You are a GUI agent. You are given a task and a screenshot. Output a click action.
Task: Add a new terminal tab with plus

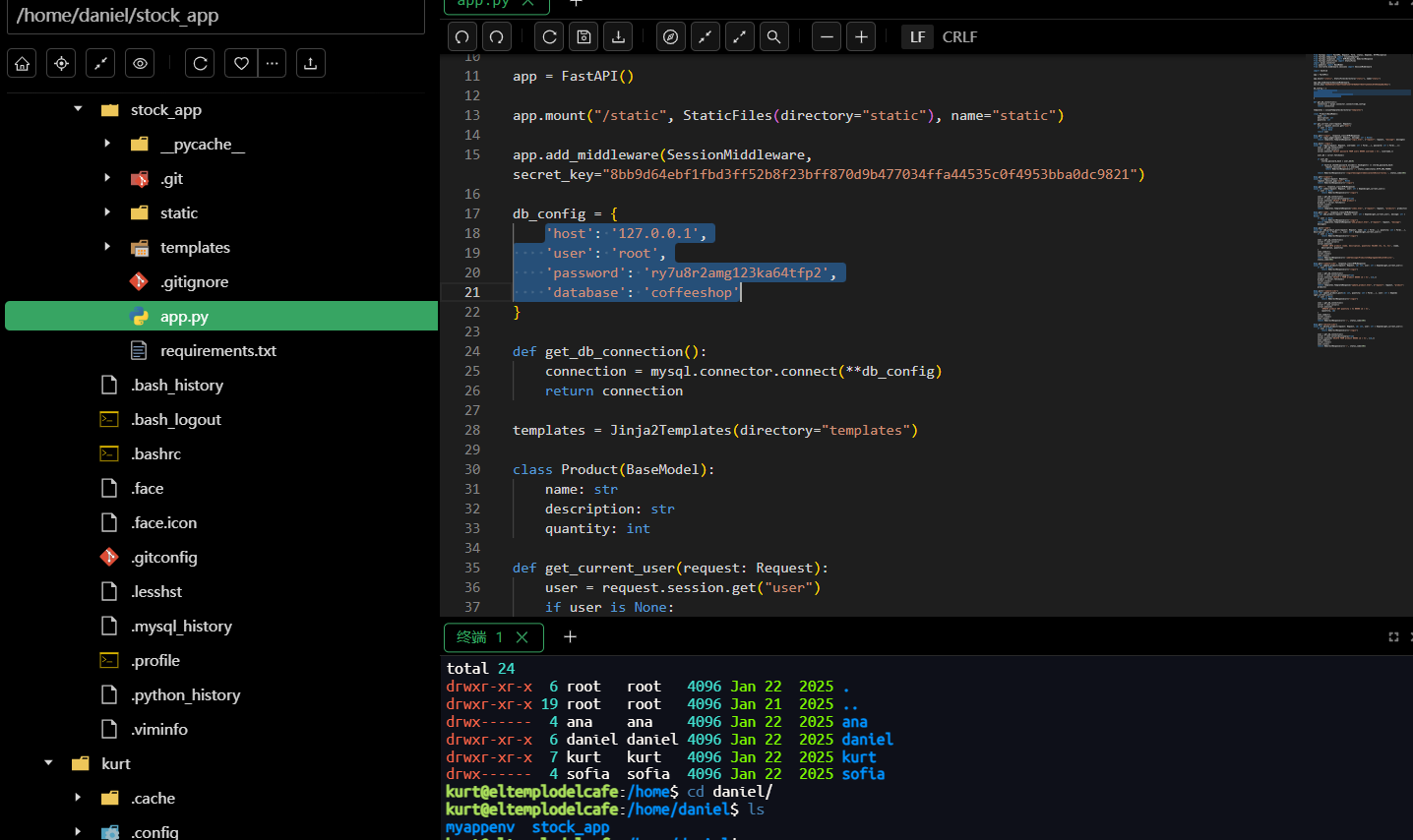570,637
